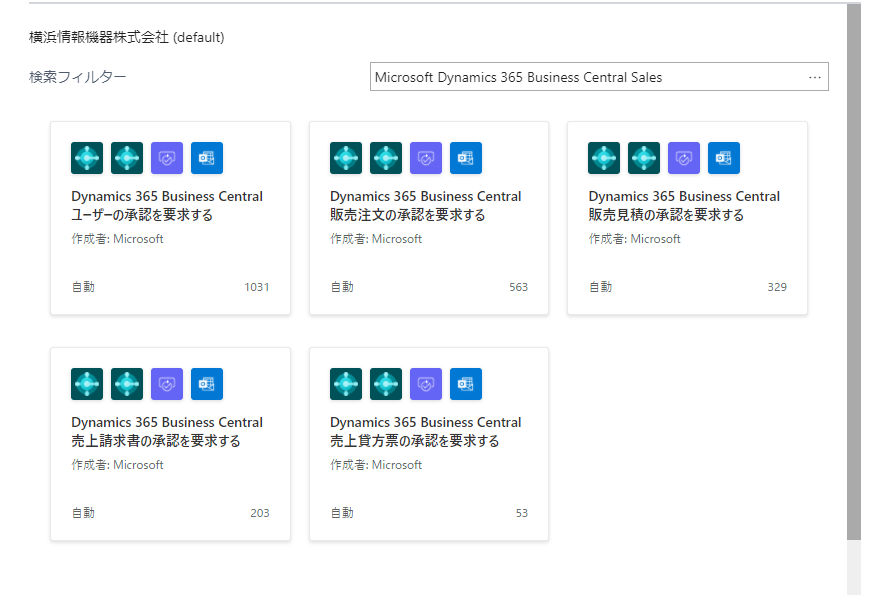Select the Approvals icon on 販売注文 card

tap(426, 158)
